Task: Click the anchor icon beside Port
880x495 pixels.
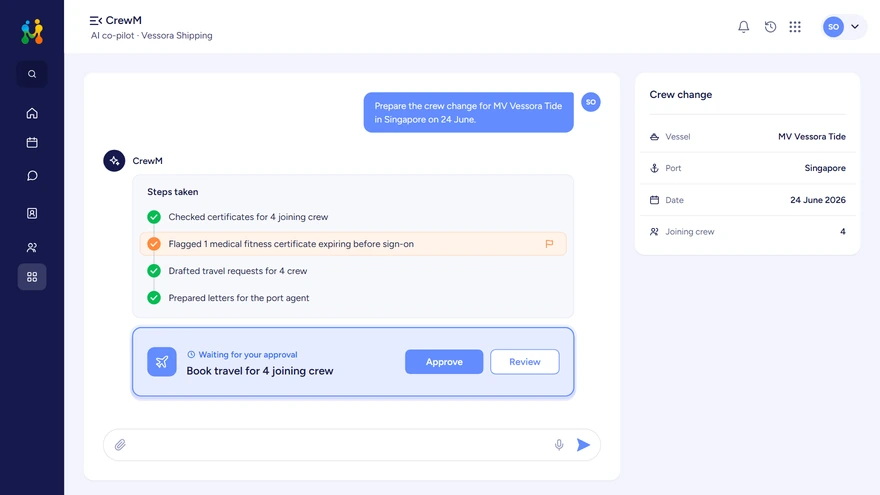Action: [654, 168]
